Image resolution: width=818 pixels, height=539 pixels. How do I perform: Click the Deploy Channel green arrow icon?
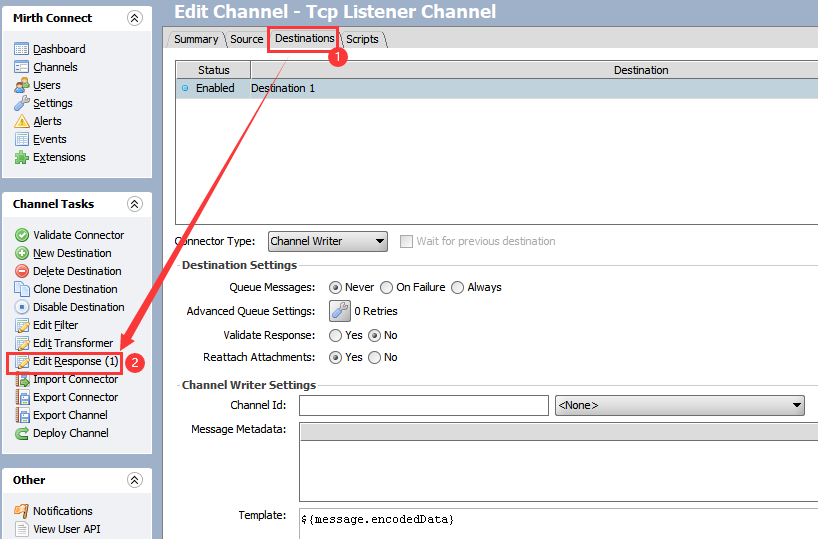[x=21, y=434]
